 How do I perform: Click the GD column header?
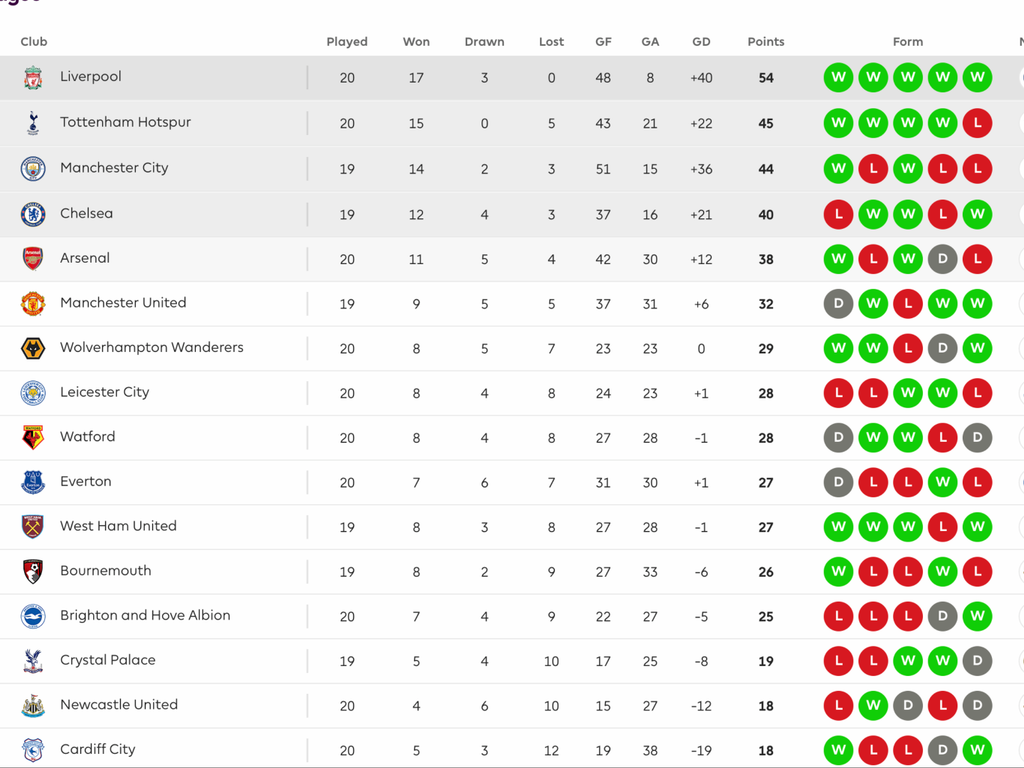coord(701,42)
